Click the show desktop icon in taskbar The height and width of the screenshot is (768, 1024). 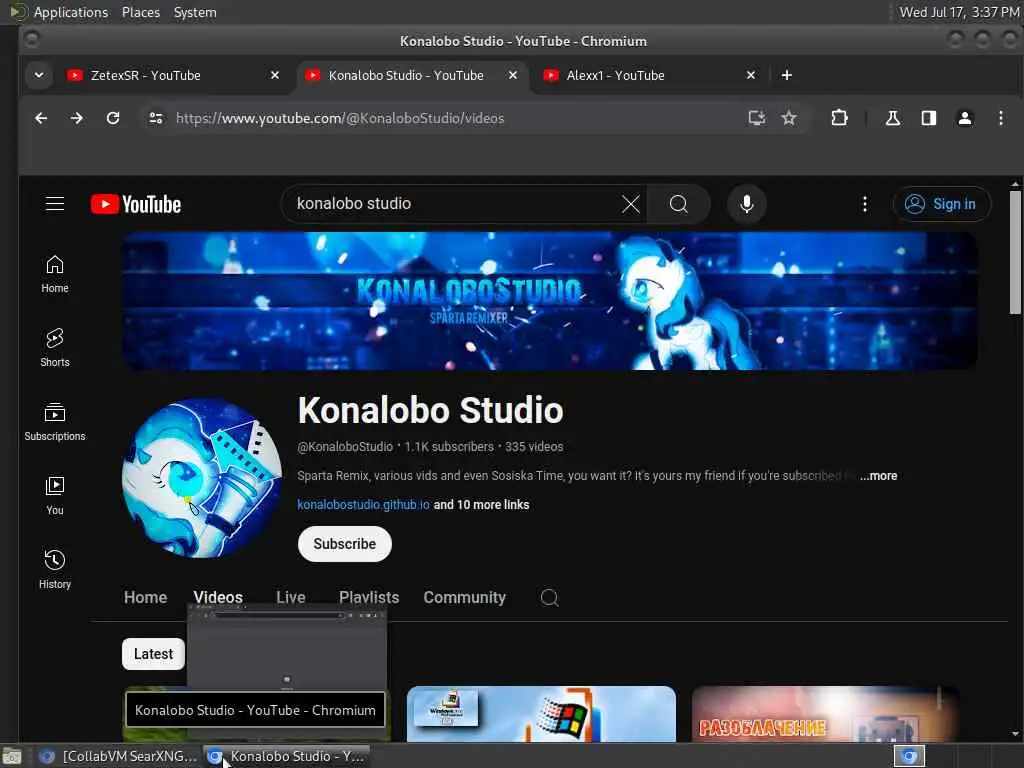pos(12,757)
